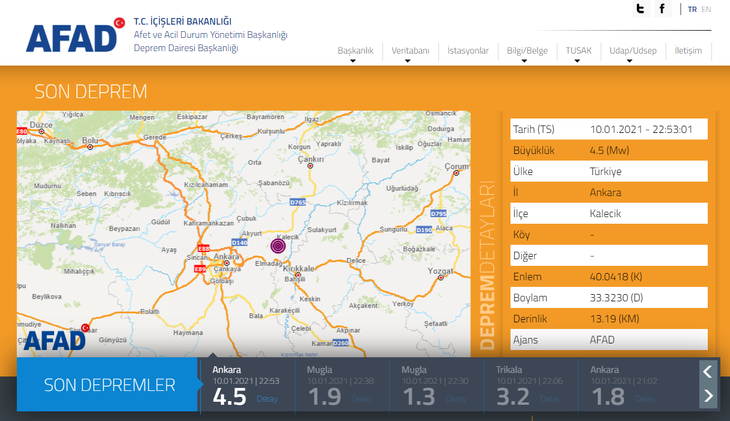Open the AFAD Facebook page icon
This screenshot has width=730, height=421.
662,9
